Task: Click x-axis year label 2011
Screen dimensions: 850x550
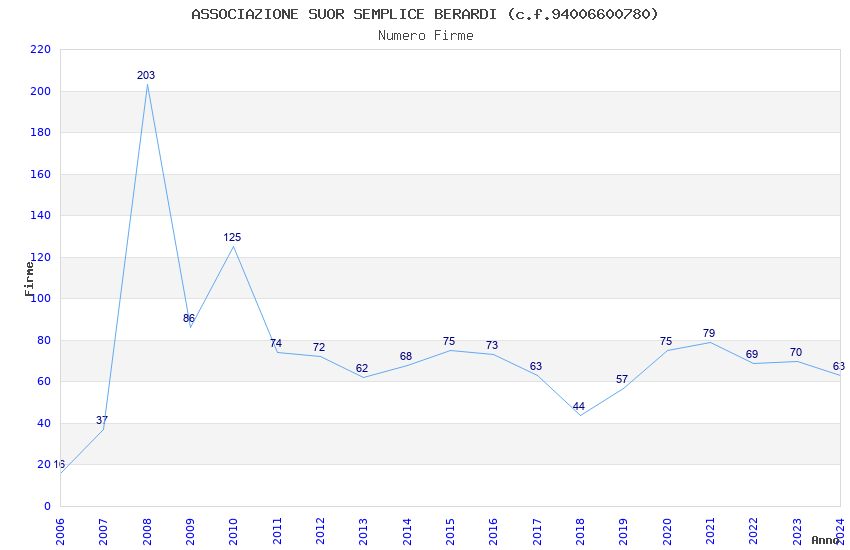Action: pyautogui.click(x=277, y=531)
